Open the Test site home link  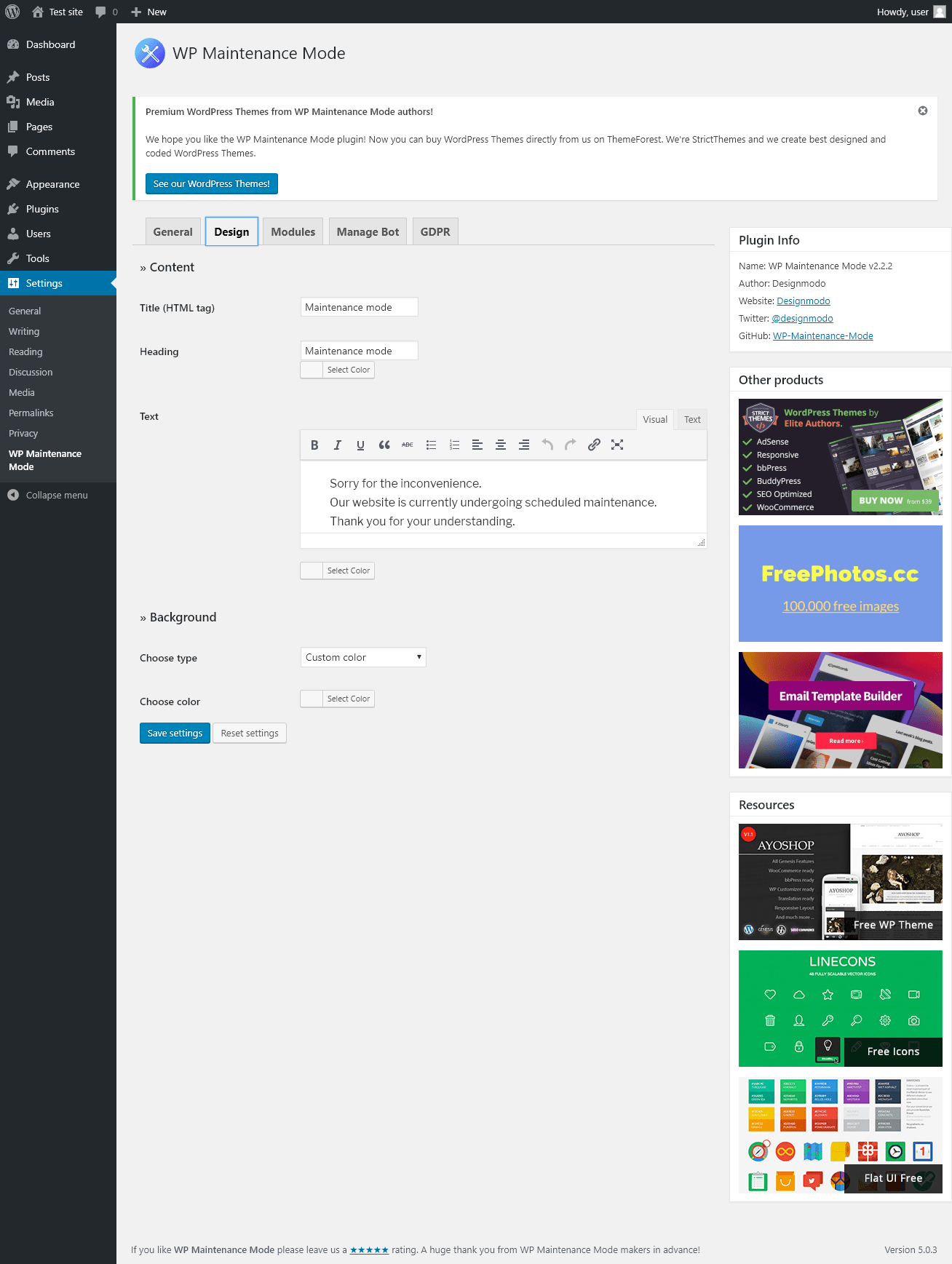(57, 12)
